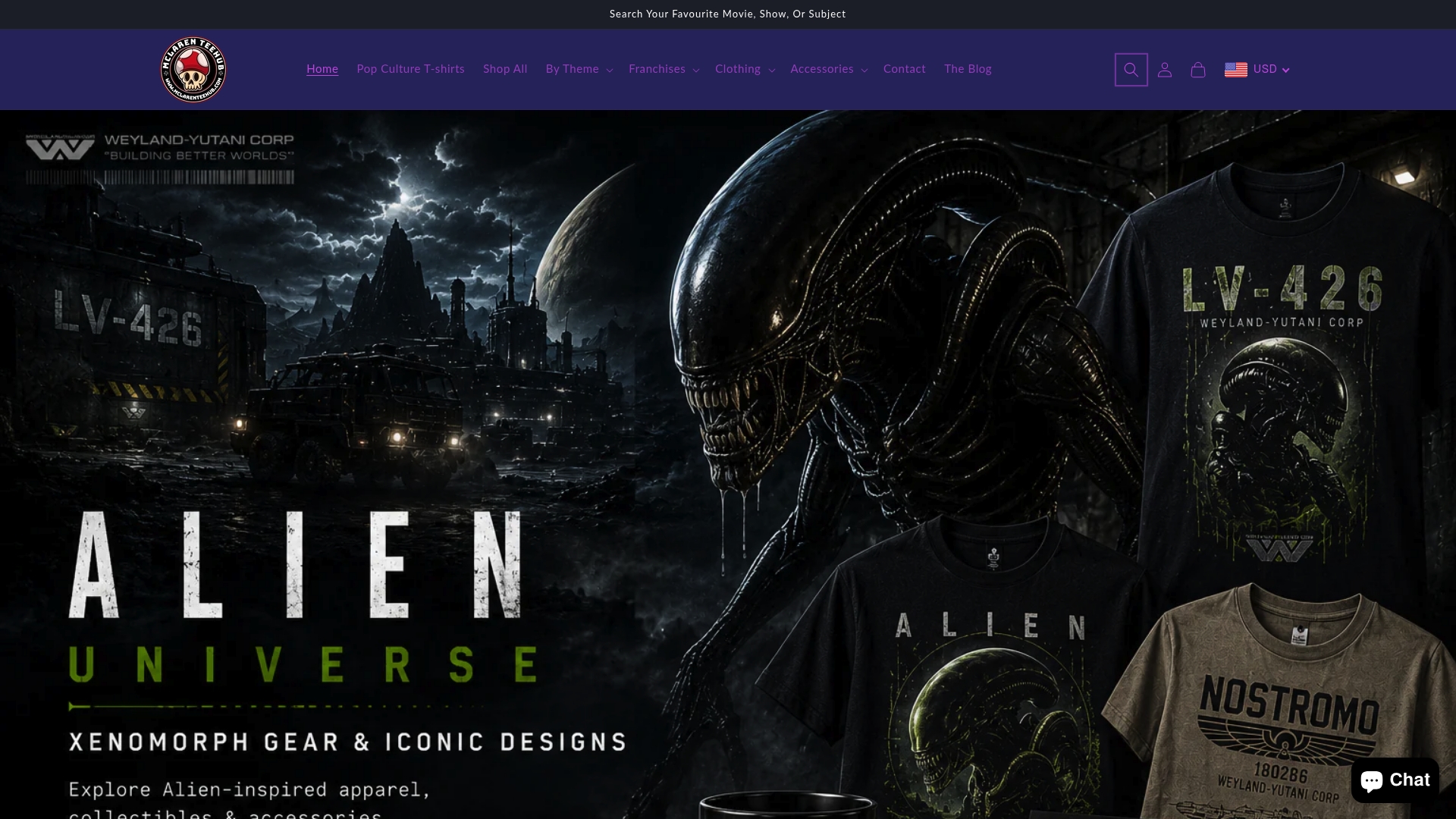Expand the Accessories menu

tap(829, 69)
